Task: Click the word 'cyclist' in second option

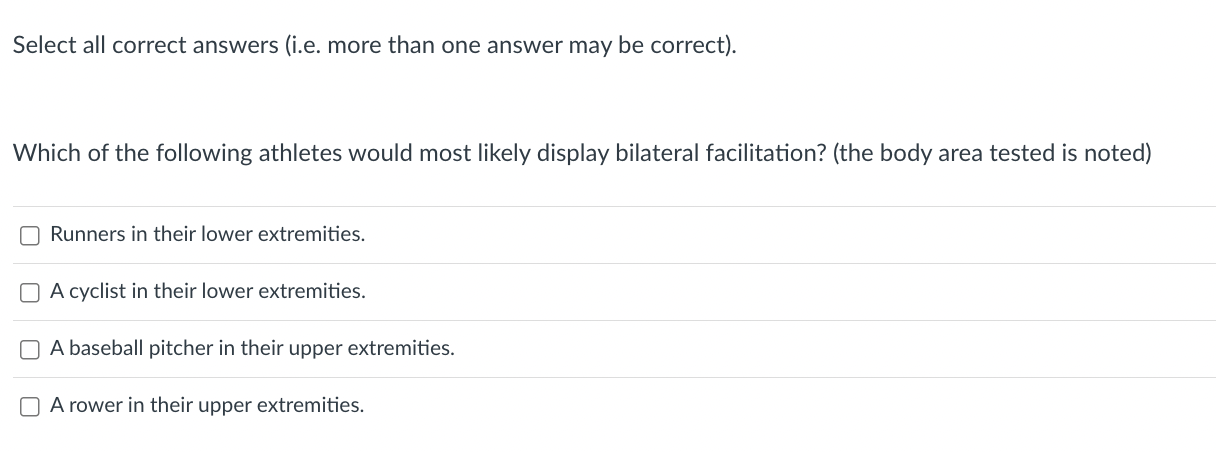Action: point(98,292)
